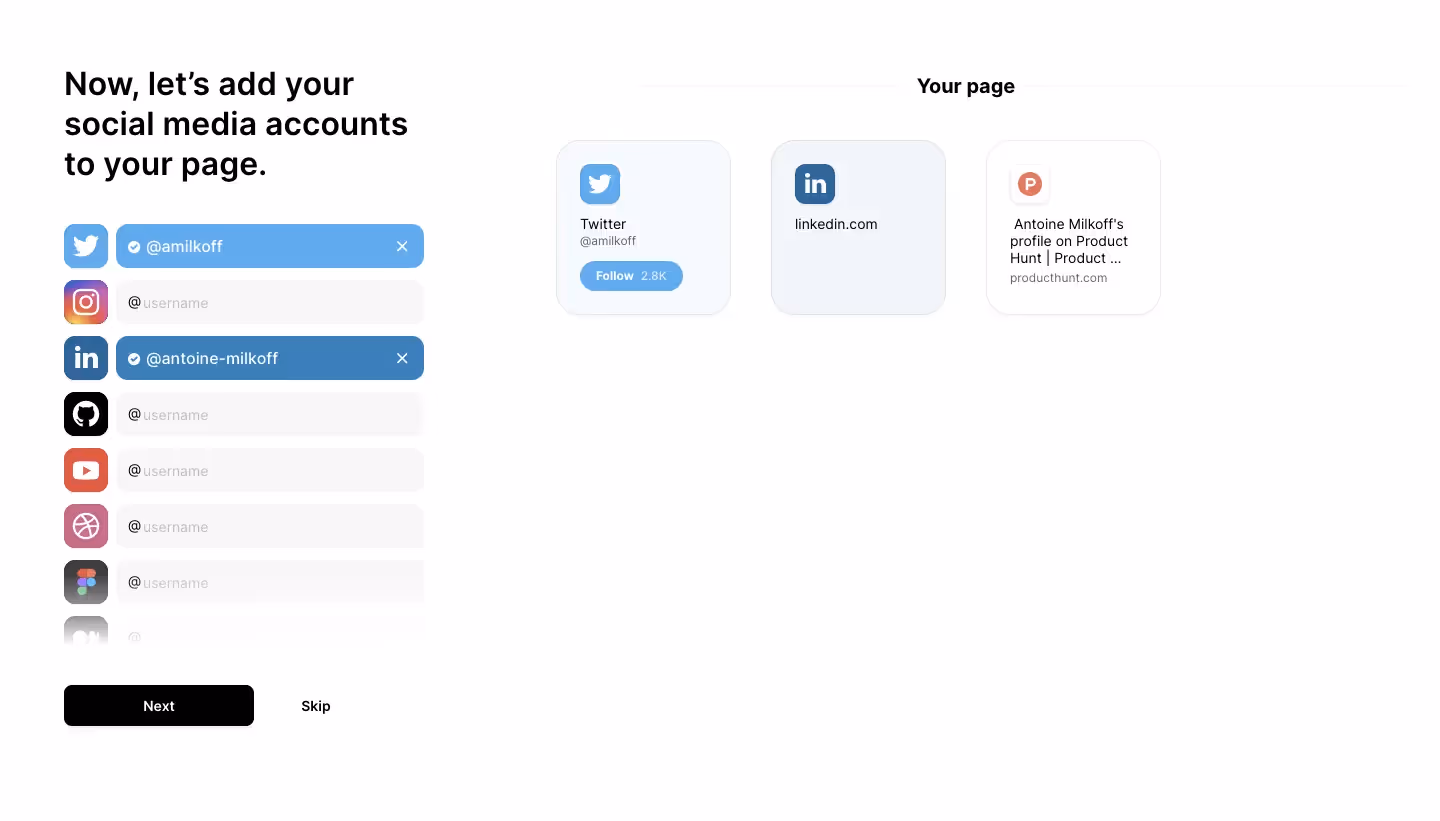Screen dimensions: 1440x821
Task: Click the Instagram username input field
Action: 270,302
